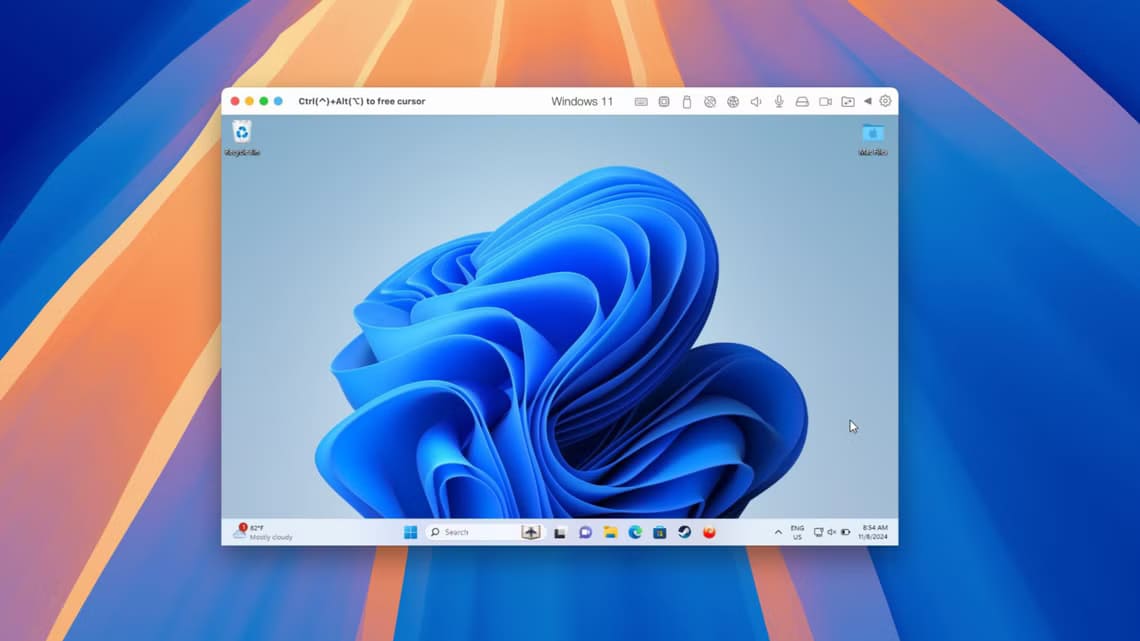Open Microsoft Store from the taskbar
Image resolution: width=1140 pixels, height=641 pixels.
660,533
